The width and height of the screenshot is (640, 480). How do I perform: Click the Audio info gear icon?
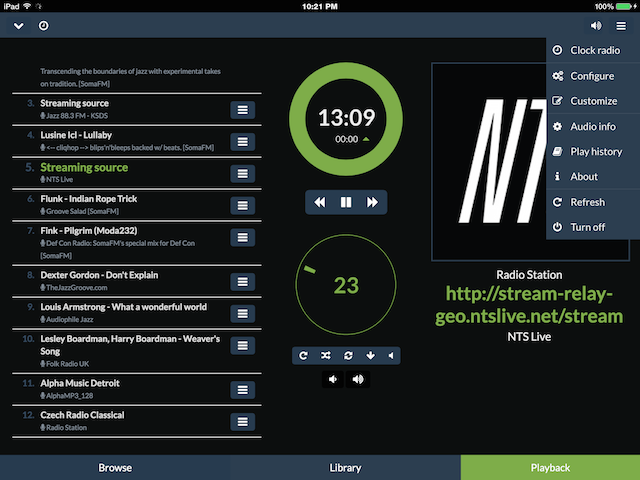pos(557,127)
